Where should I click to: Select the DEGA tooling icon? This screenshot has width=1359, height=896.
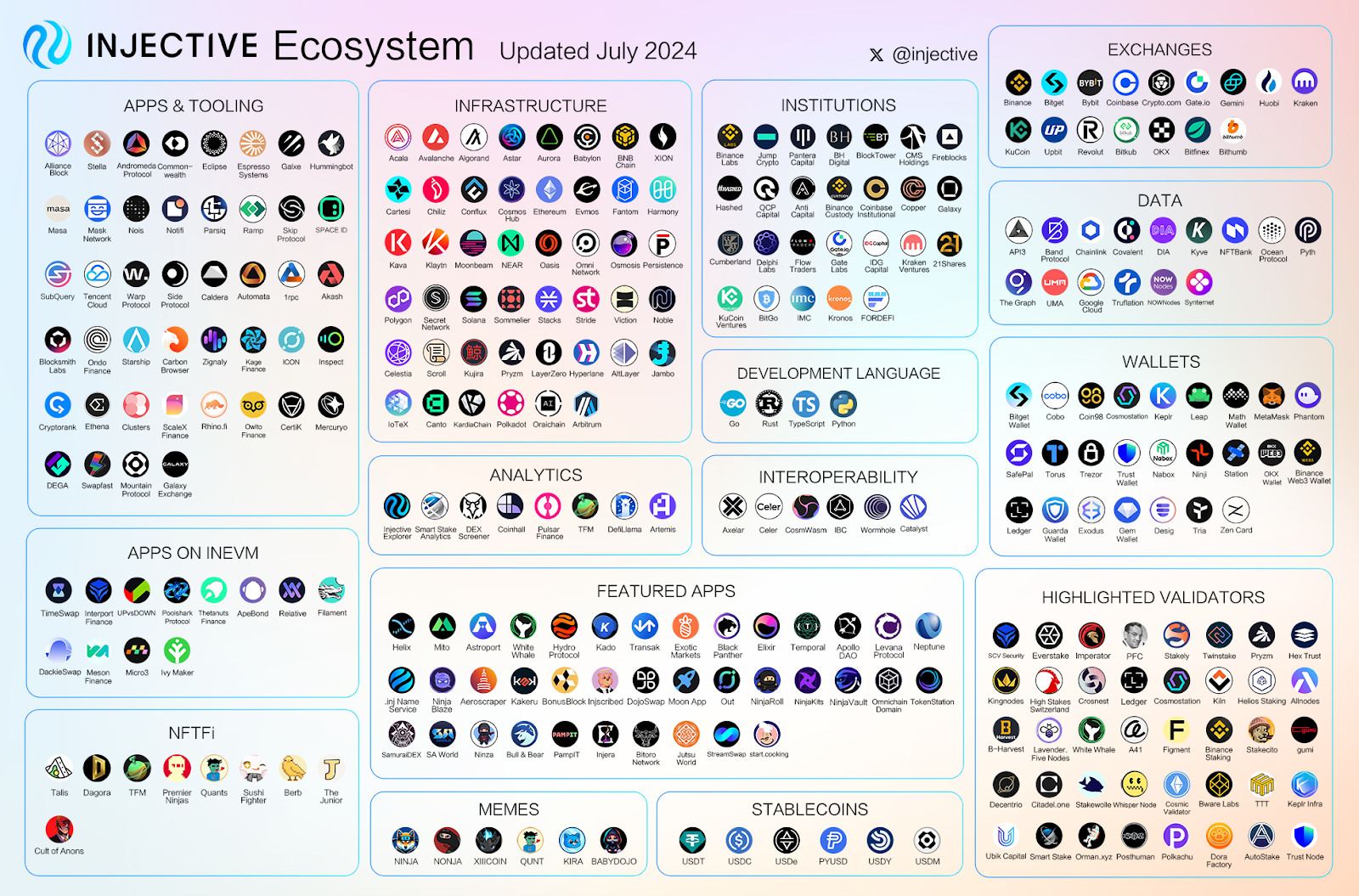click(57, 465)
